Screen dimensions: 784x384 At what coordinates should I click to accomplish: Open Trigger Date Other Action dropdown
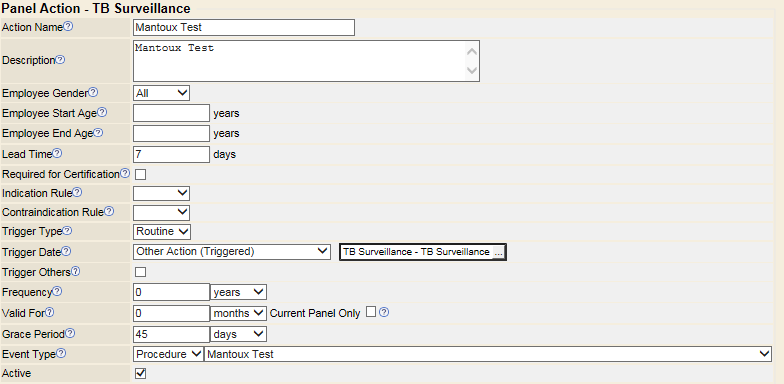pos(232,252)
